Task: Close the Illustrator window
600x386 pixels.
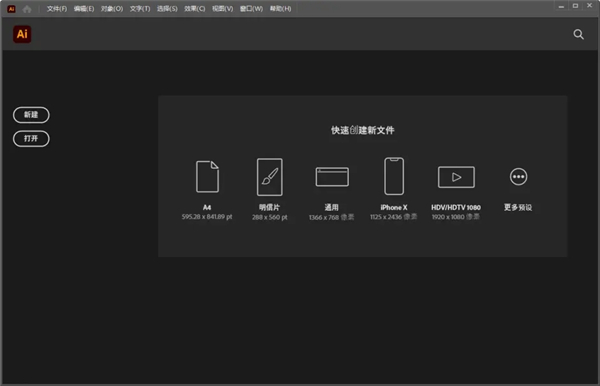Action: [590, 6]
